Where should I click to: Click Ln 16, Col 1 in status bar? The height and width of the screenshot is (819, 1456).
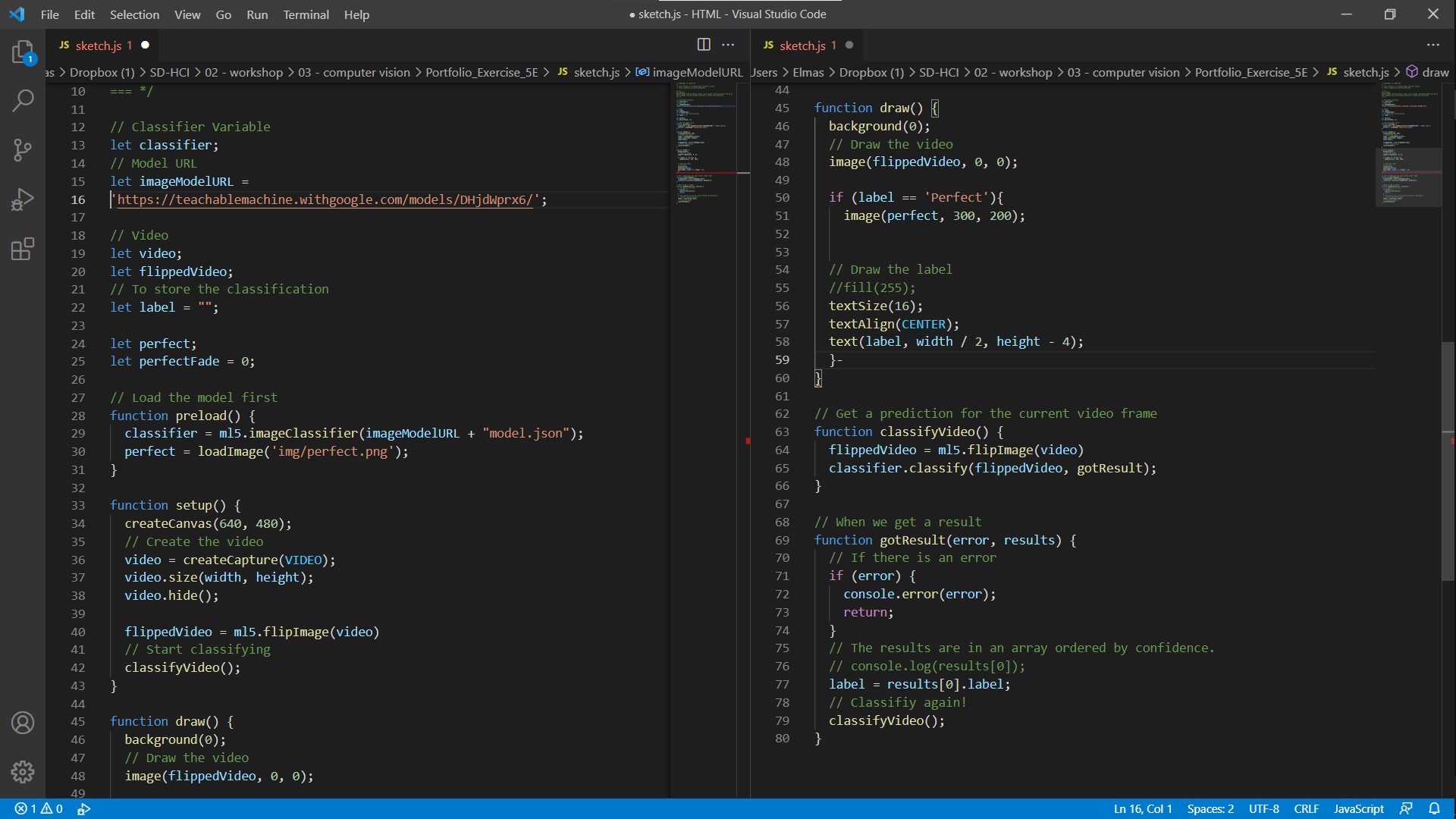pyautogui.click(x=1143, y=809)
